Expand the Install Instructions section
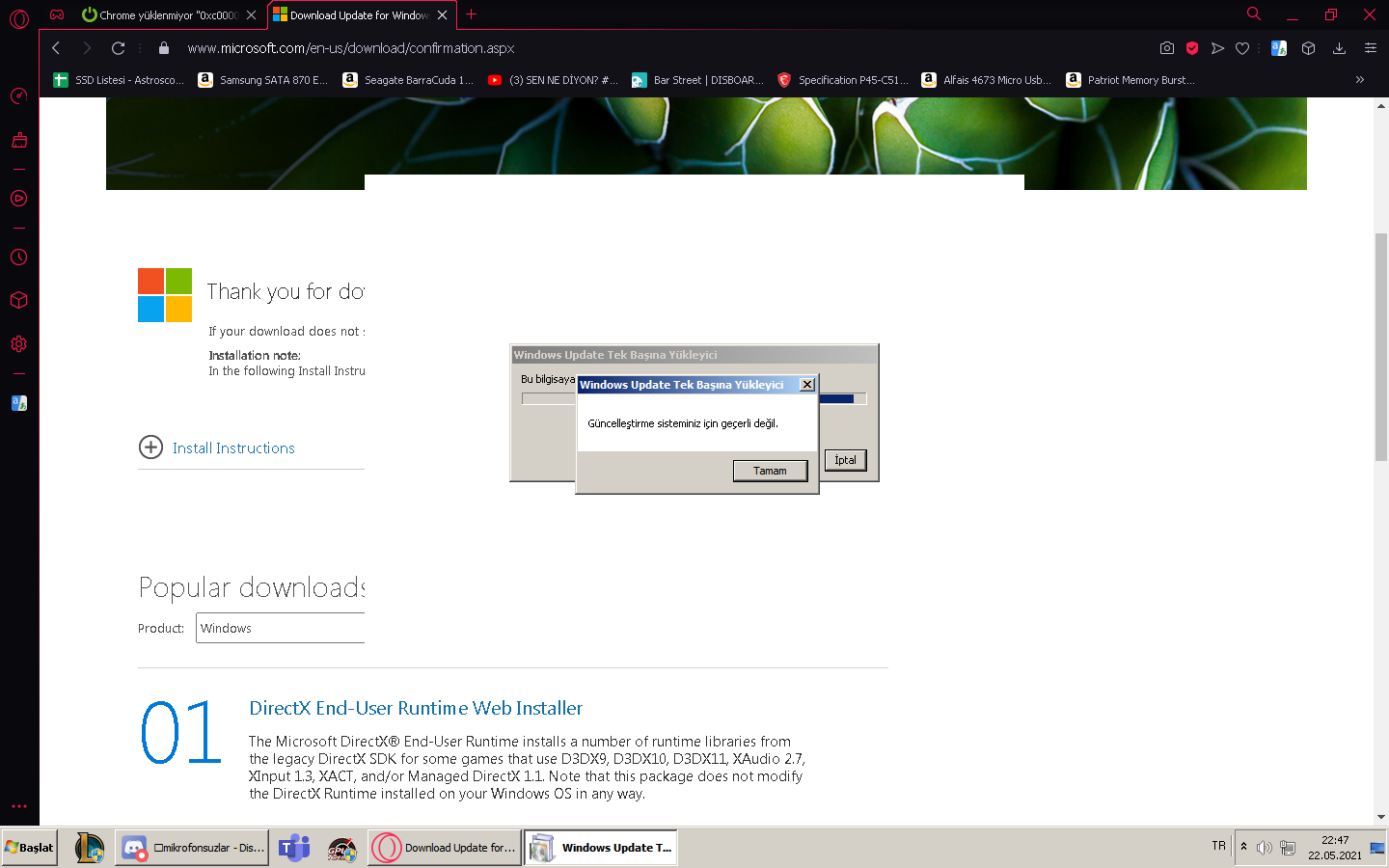The height and width of the screenshot is (868, 1389). tap(217, 448)
